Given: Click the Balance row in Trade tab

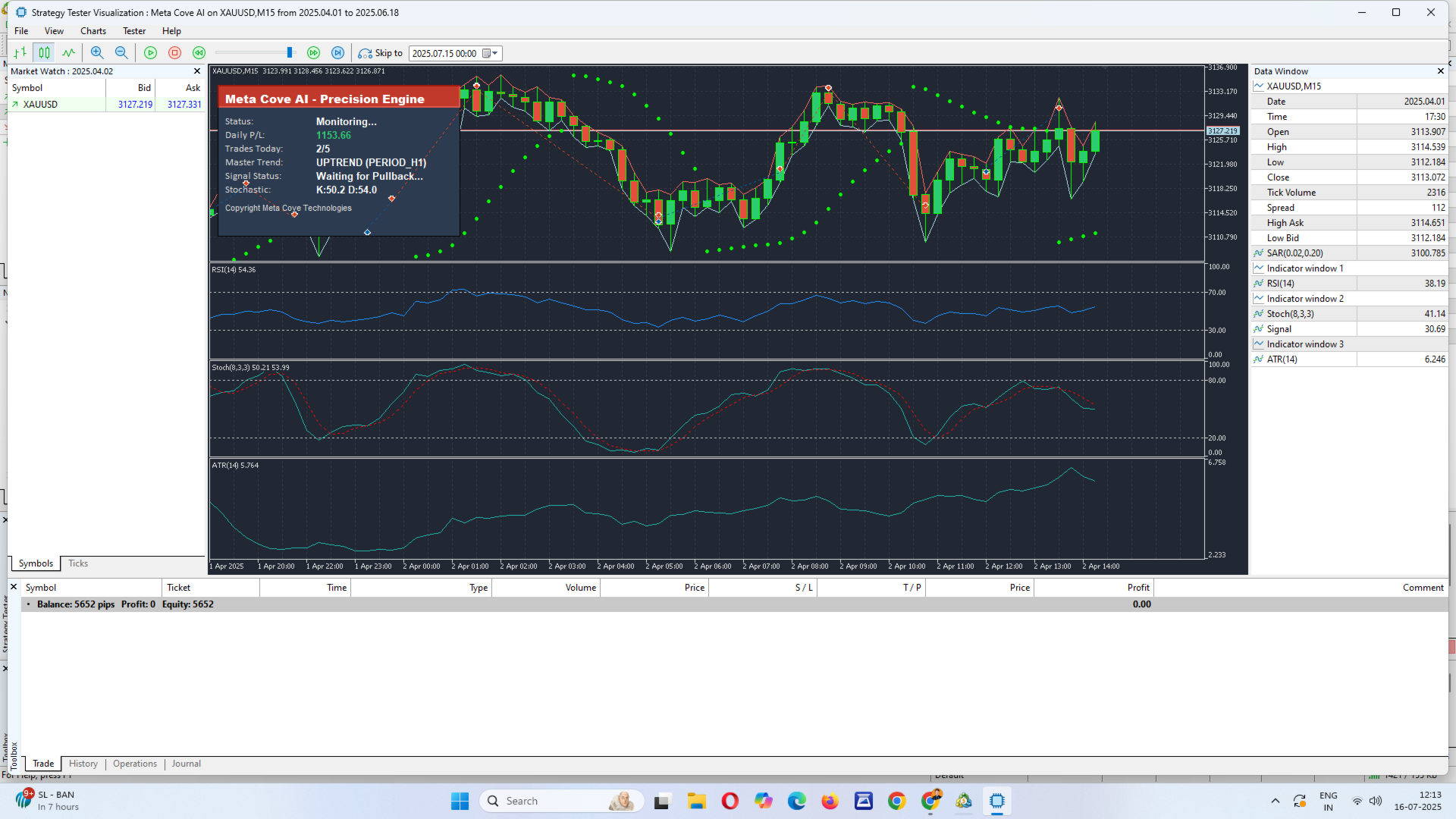Looking at the screenshot, I should 734,604.
